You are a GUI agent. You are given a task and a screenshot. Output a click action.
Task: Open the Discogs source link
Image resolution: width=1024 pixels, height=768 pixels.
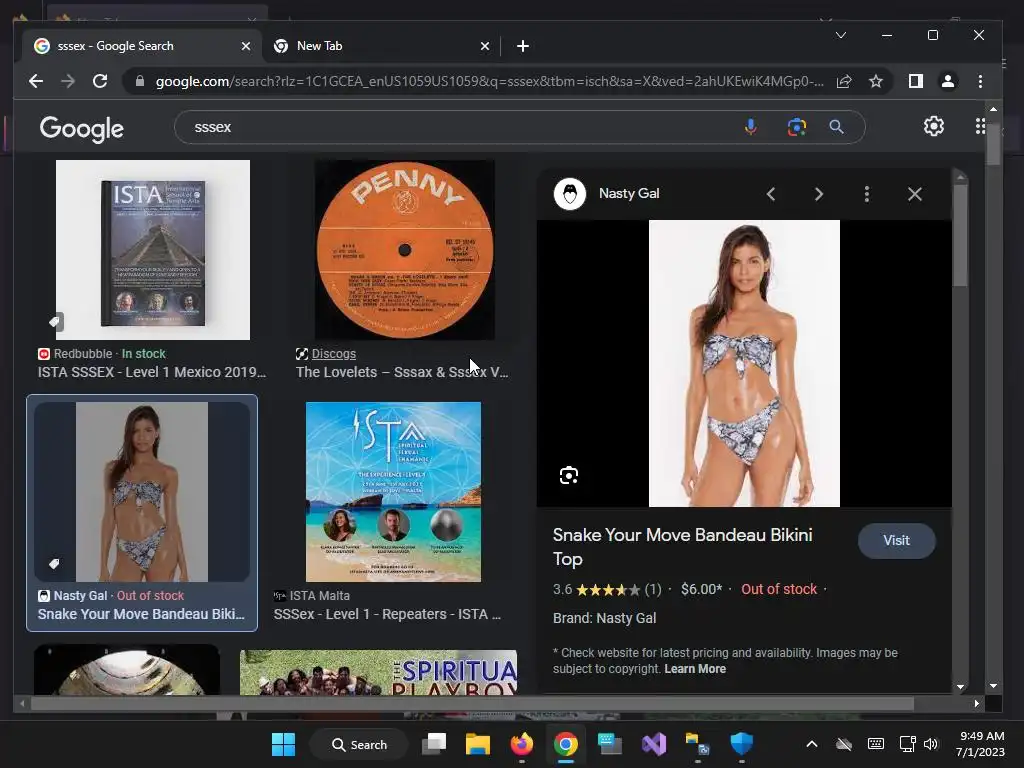333,353
